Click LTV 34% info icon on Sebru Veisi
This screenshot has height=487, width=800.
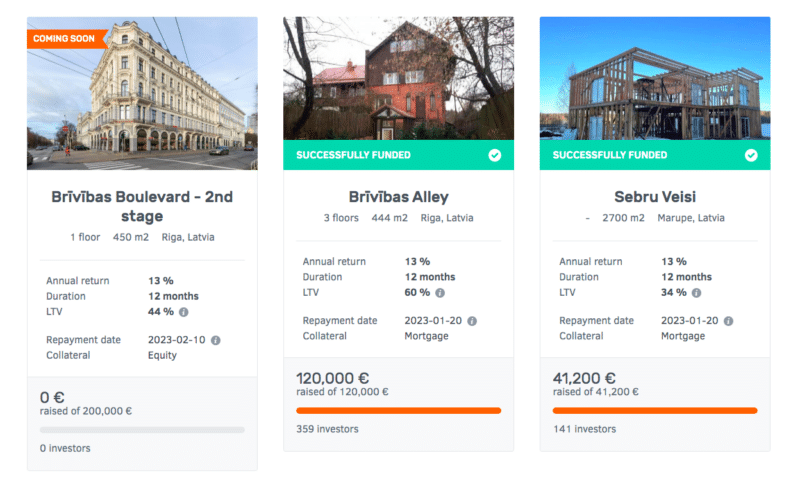(696, 293)
